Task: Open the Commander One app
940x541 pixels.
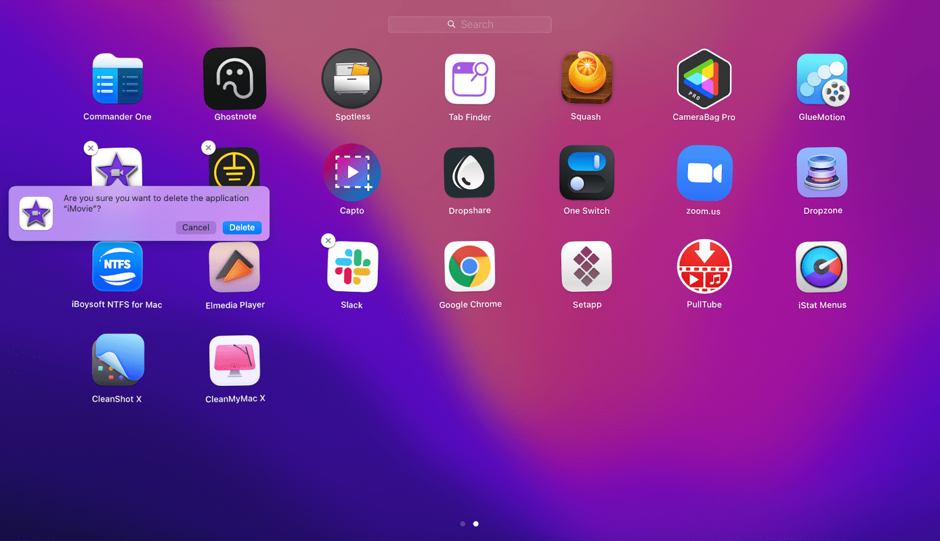Action: [117, 79]
